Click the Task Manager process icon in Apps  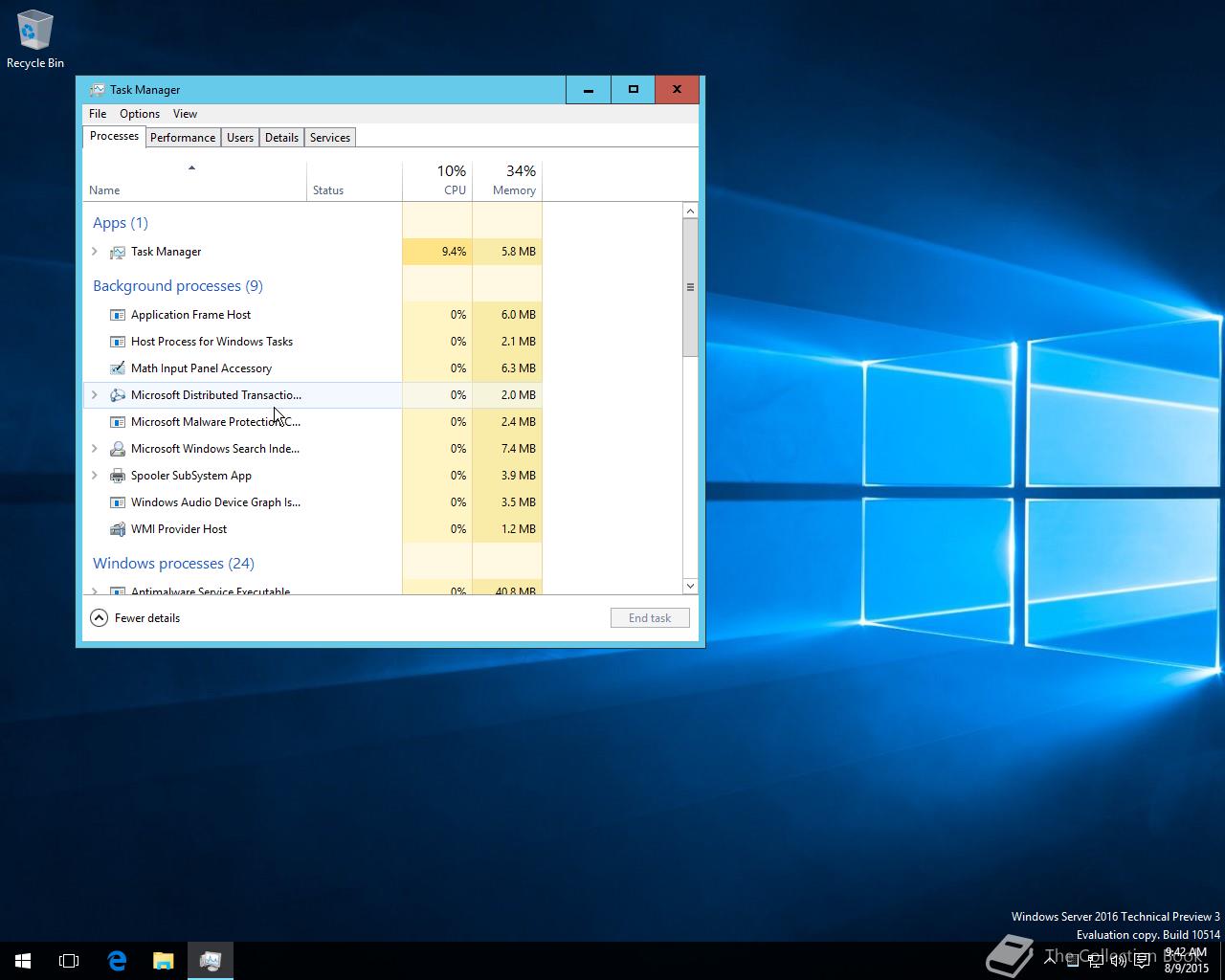[118, 252]
